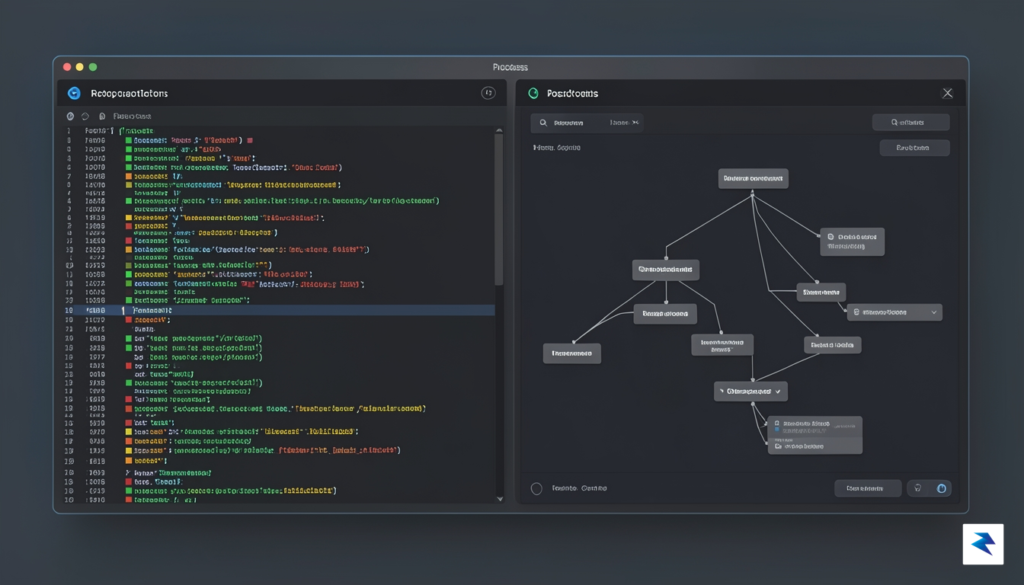Click the code editor scrollbar up arrow
The width and height of the screenshot is (1024, 585).
(499, 131)
